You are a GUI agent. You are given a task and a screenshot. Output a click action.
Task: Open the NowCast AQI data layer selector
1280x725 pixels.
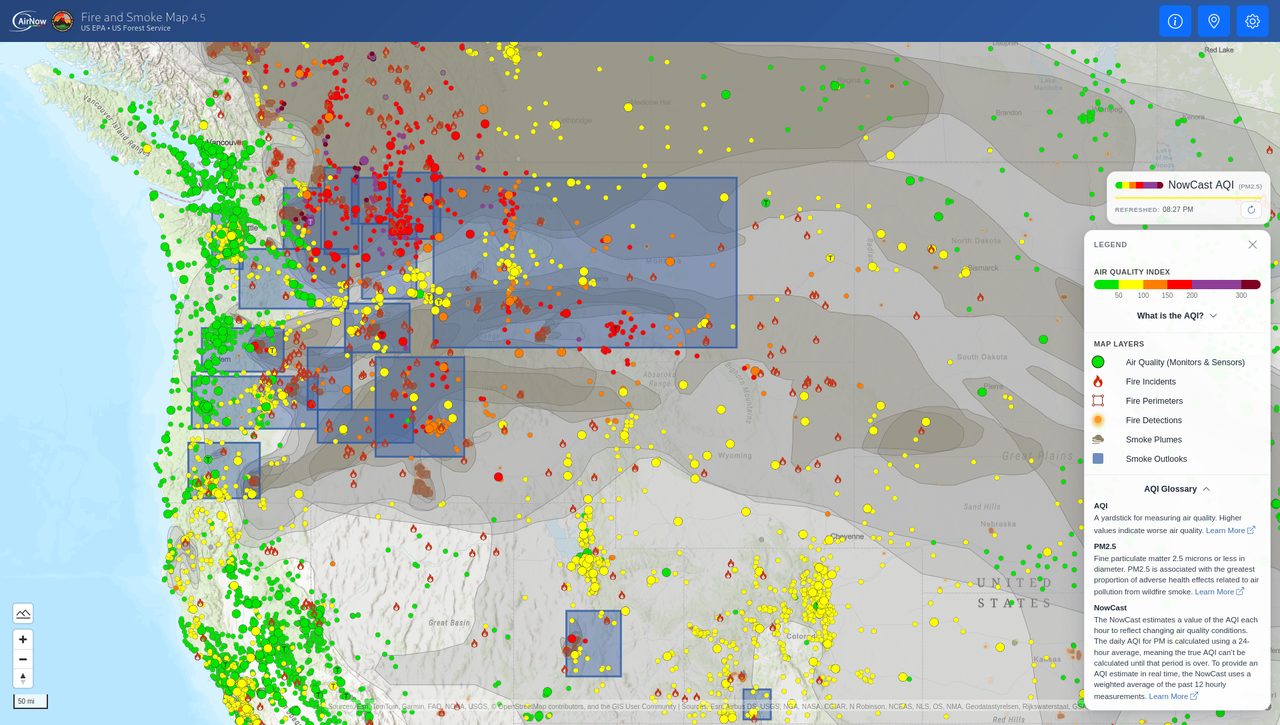click(x=1188, y=185)
